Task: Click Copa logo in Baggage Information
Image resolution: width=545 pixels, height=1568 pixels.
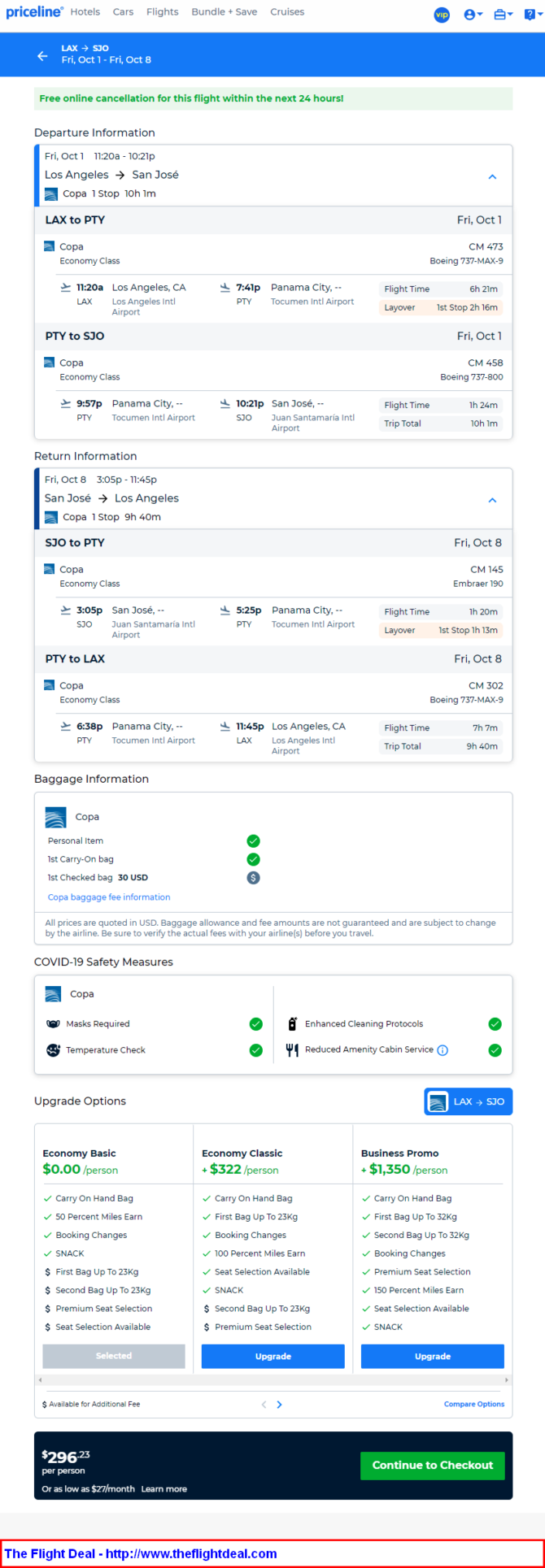Action: click(x=55, y=817)
